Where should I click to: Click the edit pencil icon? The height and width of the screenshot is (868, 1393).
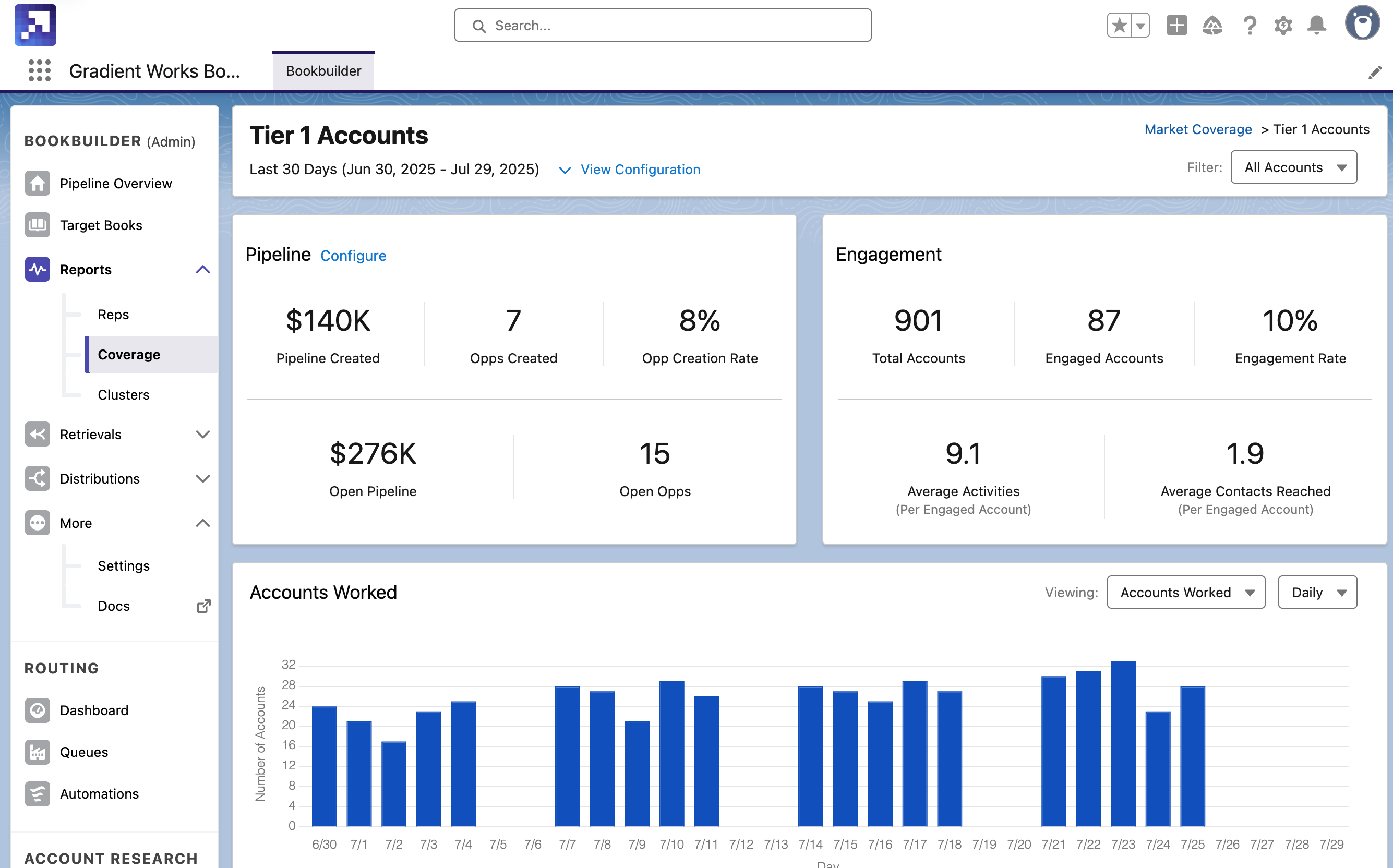tap(1375, 73)
